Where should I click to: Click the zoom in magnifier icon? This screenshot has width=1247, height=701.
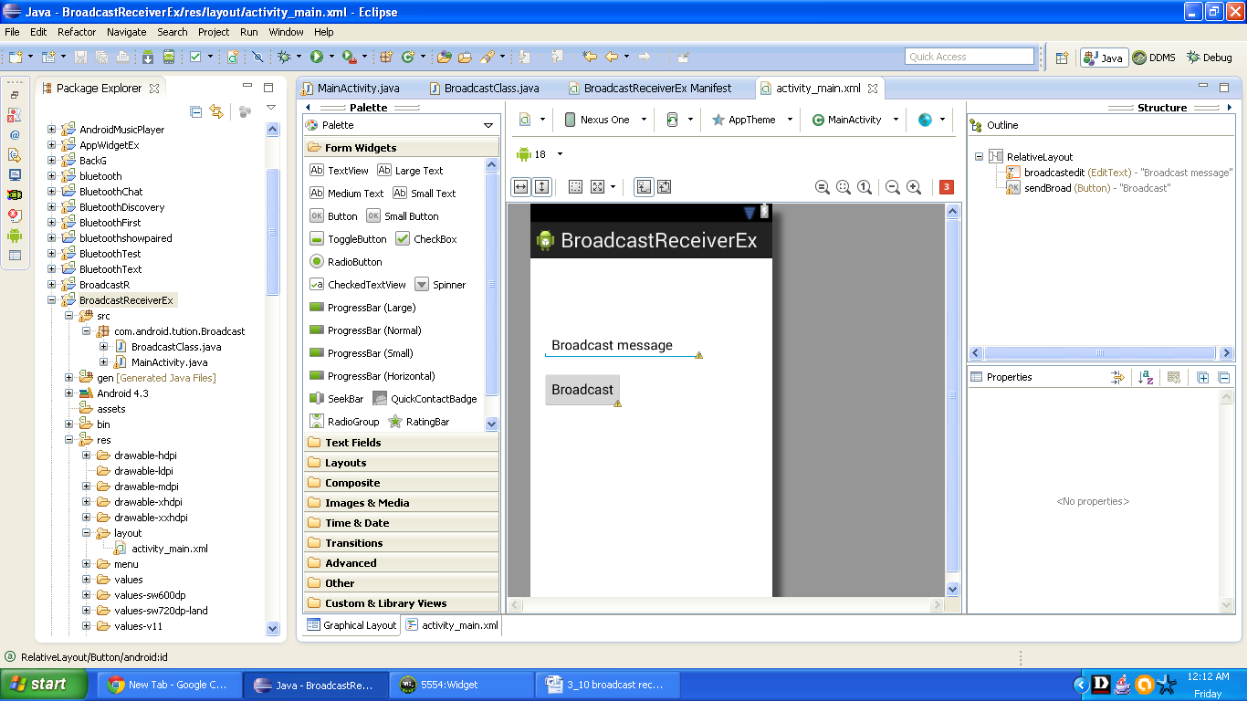pyautogui.click(x=913, y=187)
